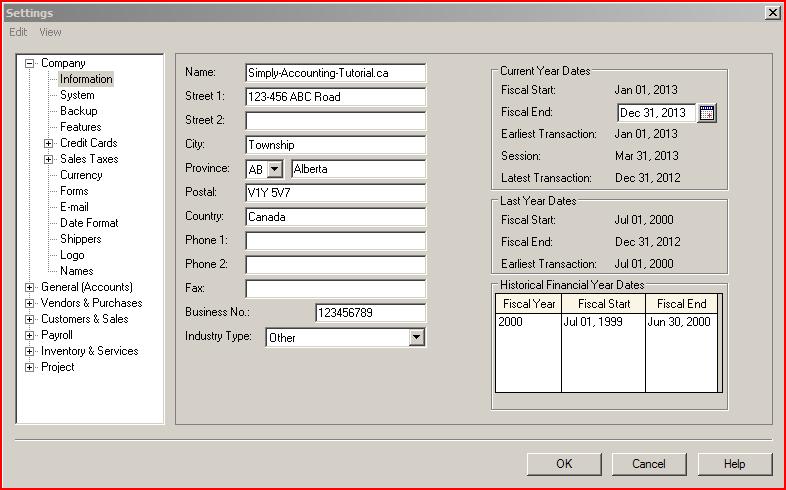
Task: Select Company root tree item
Action: click(x=63, y=63)
